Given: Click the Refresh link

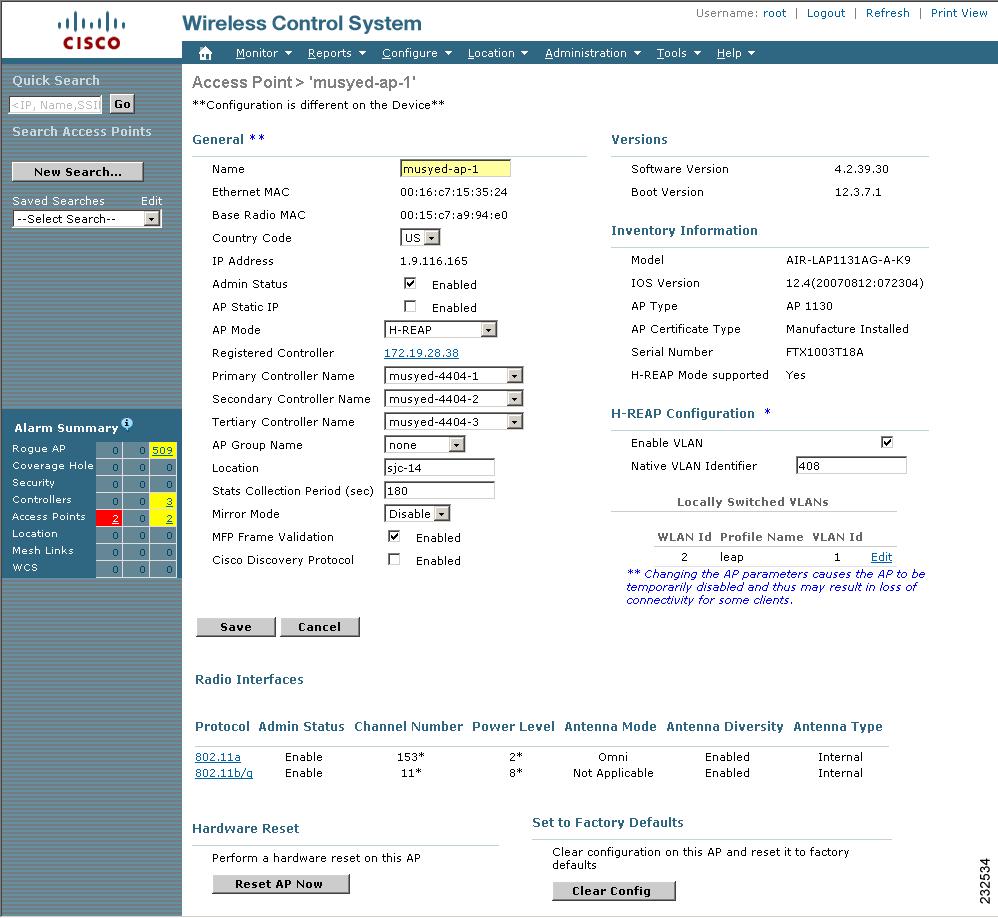Looking at the screenshot, I should [887, 13].
